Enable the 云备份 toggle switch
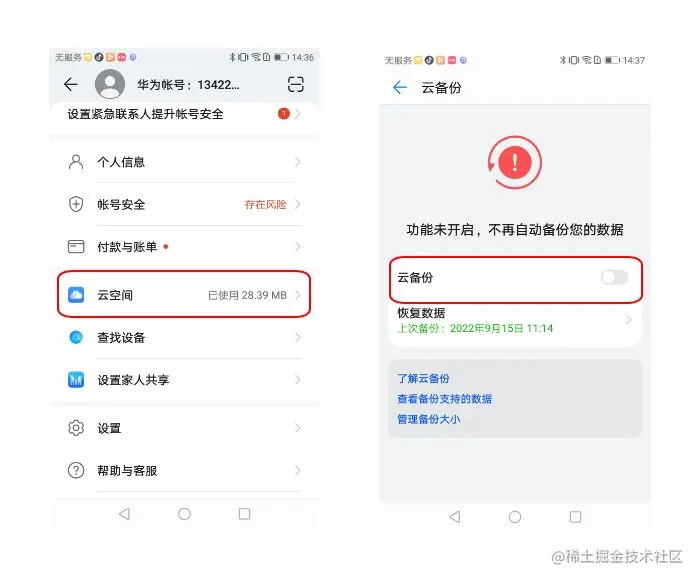 (615, 277)
